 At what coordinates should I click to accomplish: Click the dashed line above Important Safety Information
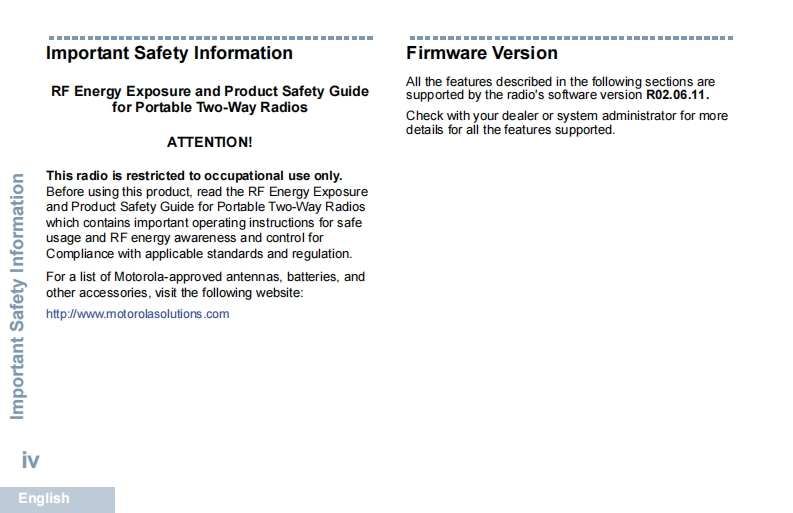pyautogui.click(x=210, y=37)
